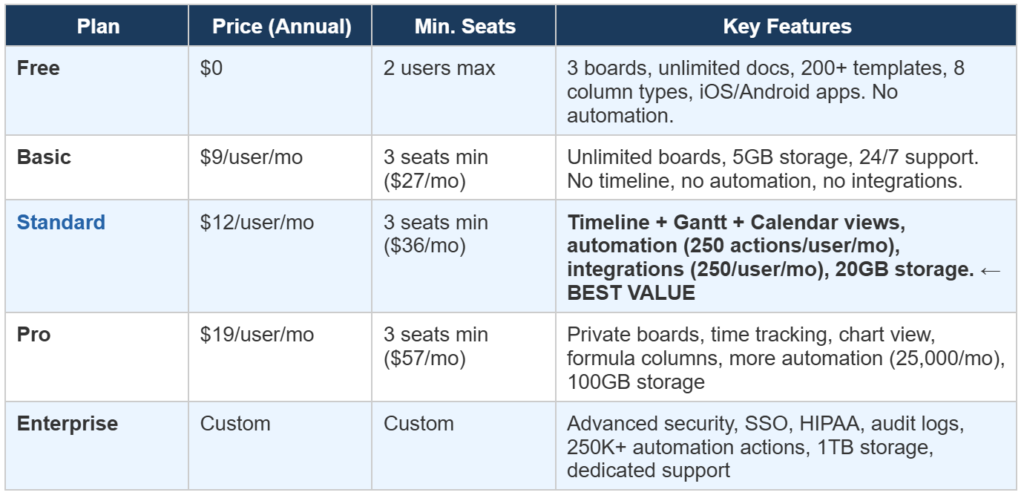Click the Free plan name cell
The width and height of the screenshot is (1024, 498).
38,69
